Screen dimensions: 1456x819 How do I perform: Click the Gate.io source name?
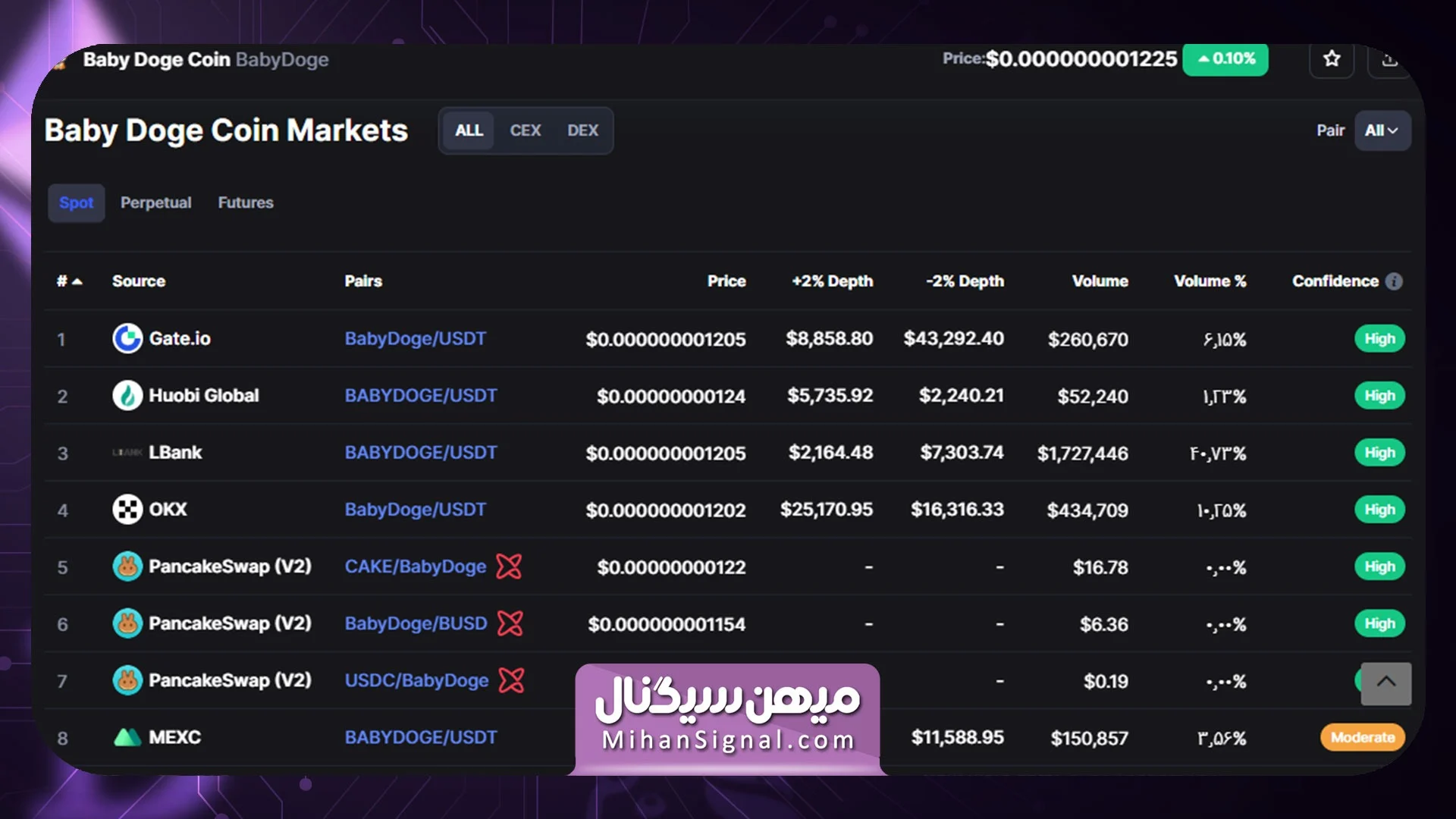point(180,338)
